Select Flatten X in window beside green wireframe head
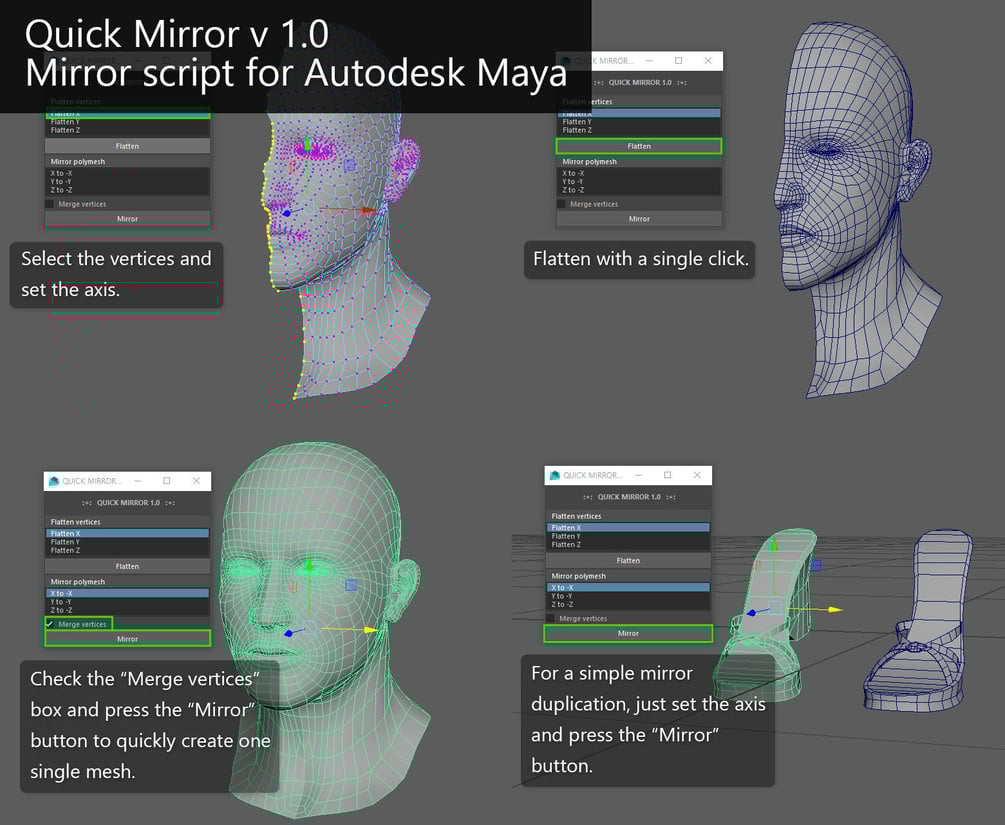The image size is (1005, 825). (x=127, y=533)
